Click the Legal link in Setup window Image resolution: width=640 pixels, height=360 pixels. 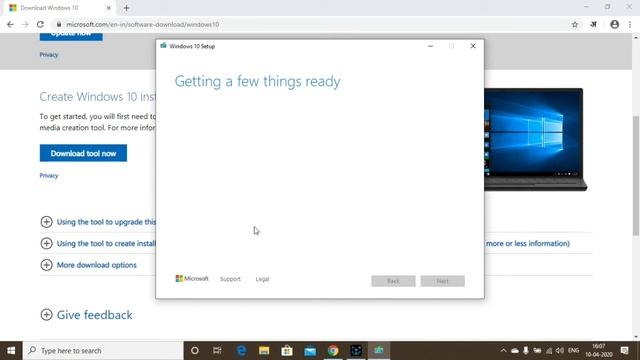tap(262, 279)
